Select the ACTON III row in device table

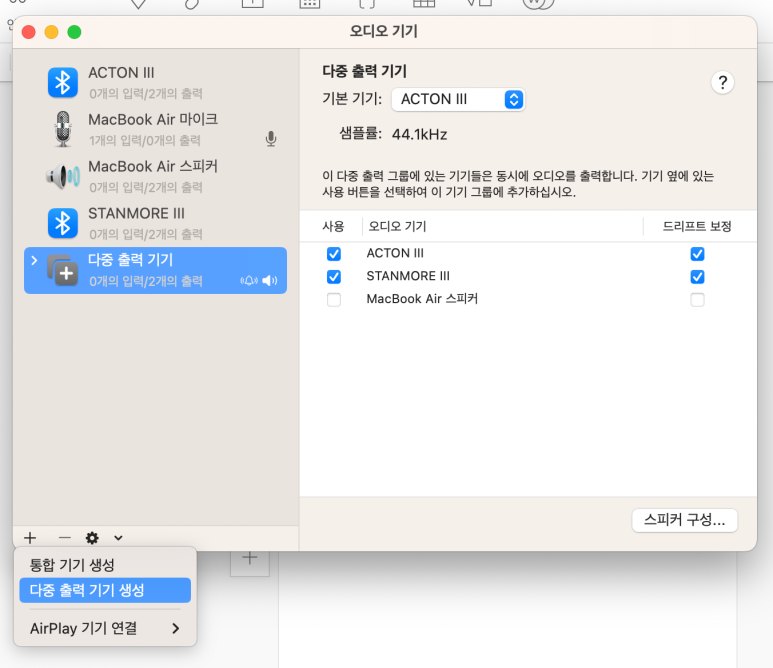(x=528, y=253)
